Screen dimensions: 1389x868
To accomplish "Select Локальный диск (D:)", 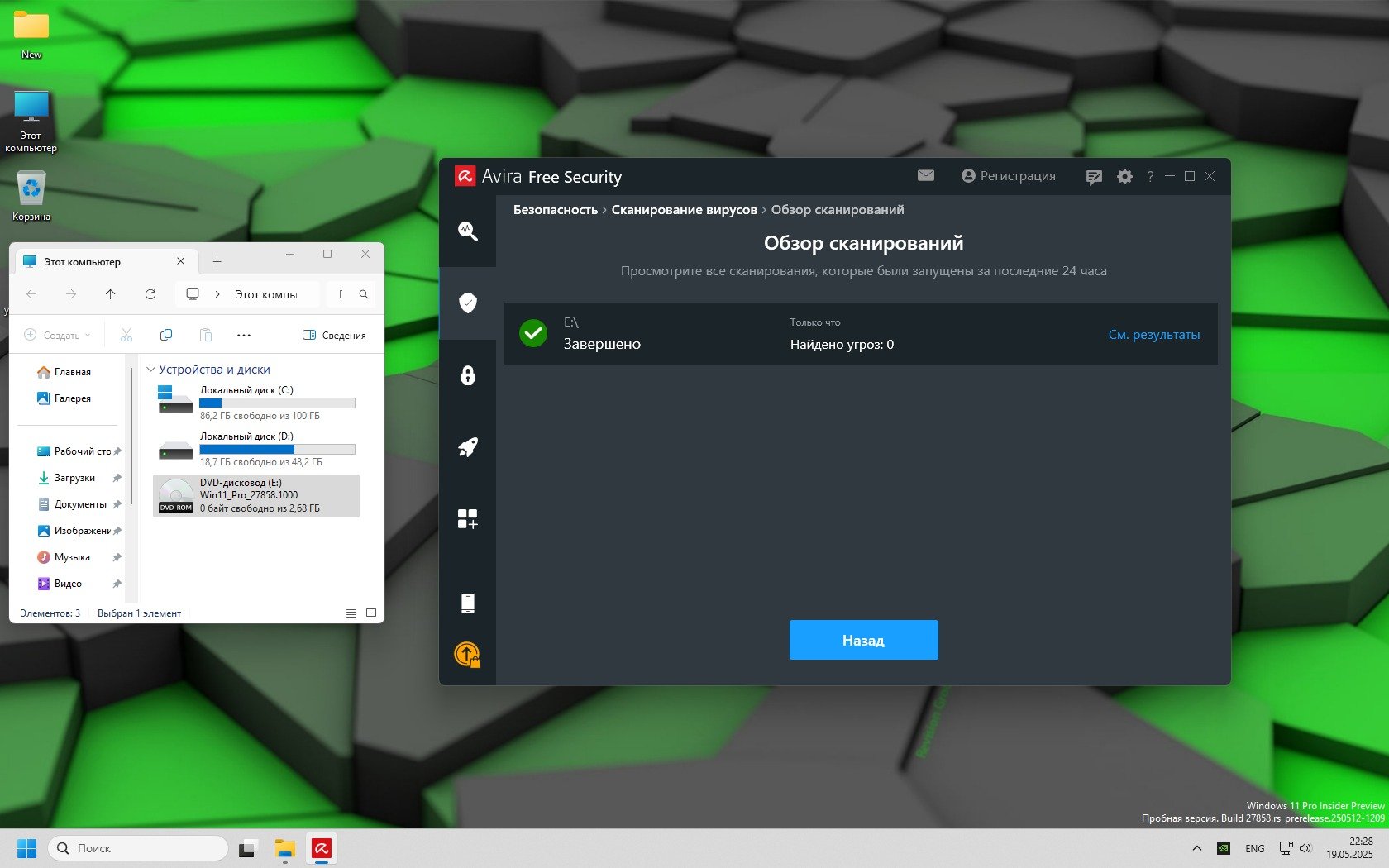I will point(256,449).
